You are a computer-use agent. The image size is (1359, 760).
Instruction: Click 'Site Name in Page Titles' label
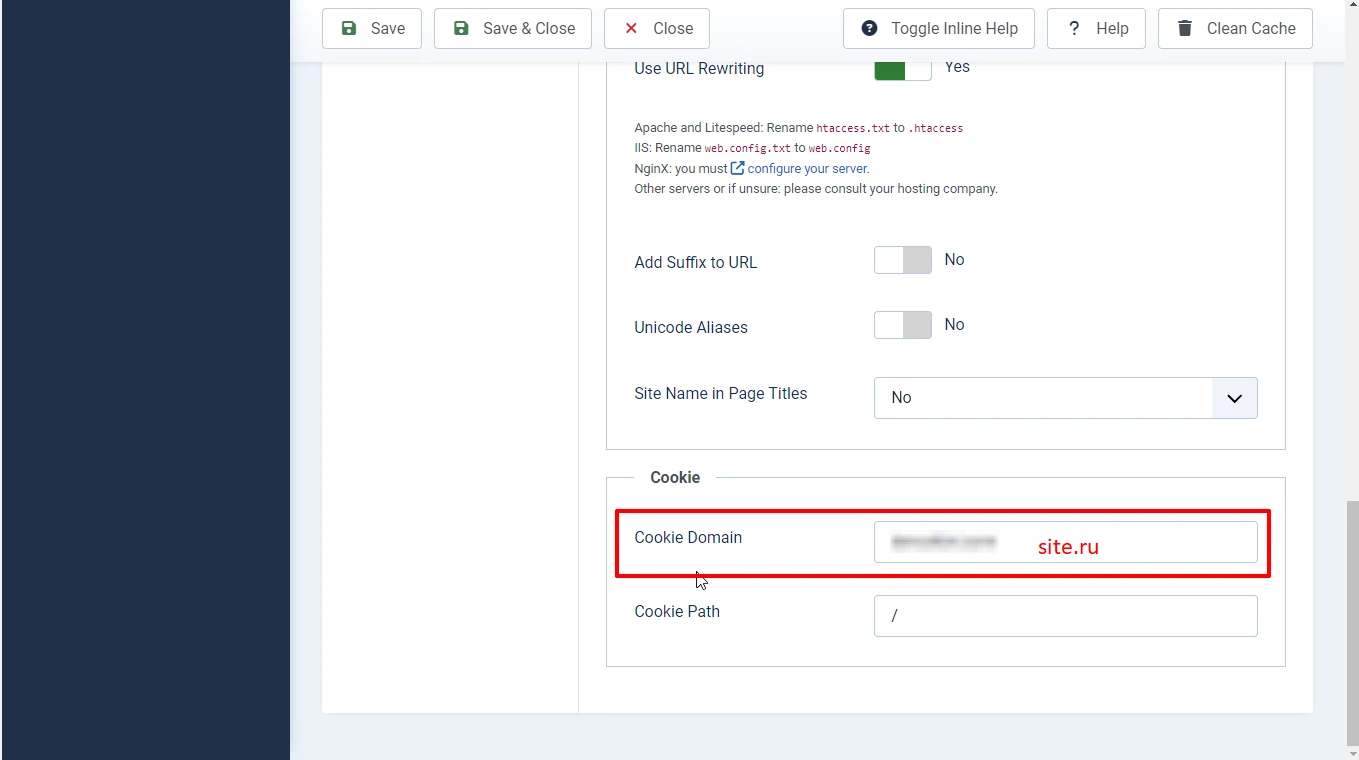[721, 394]
